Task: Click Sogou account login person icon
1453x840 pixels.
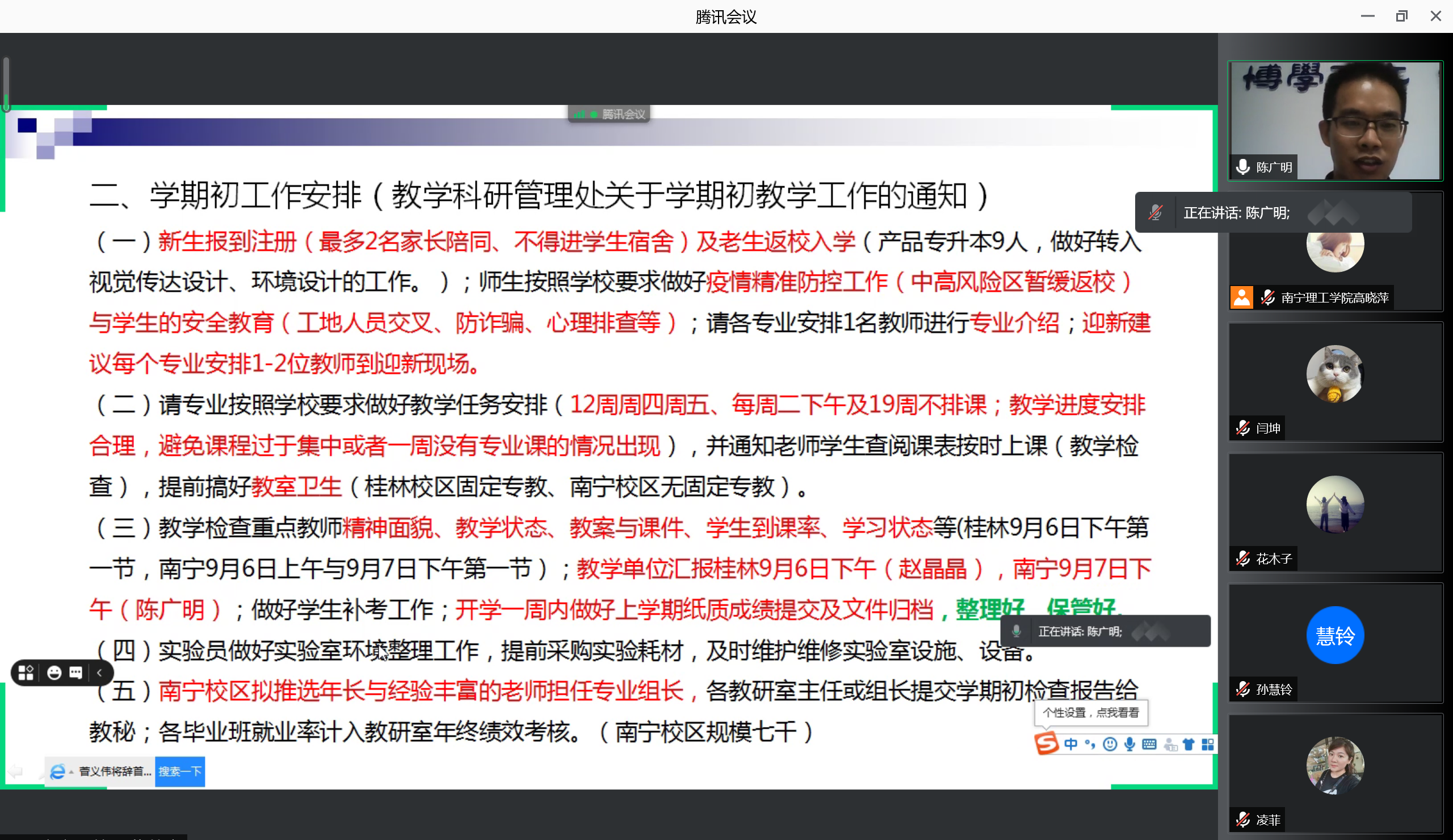Action: (x=1170, y=744)
